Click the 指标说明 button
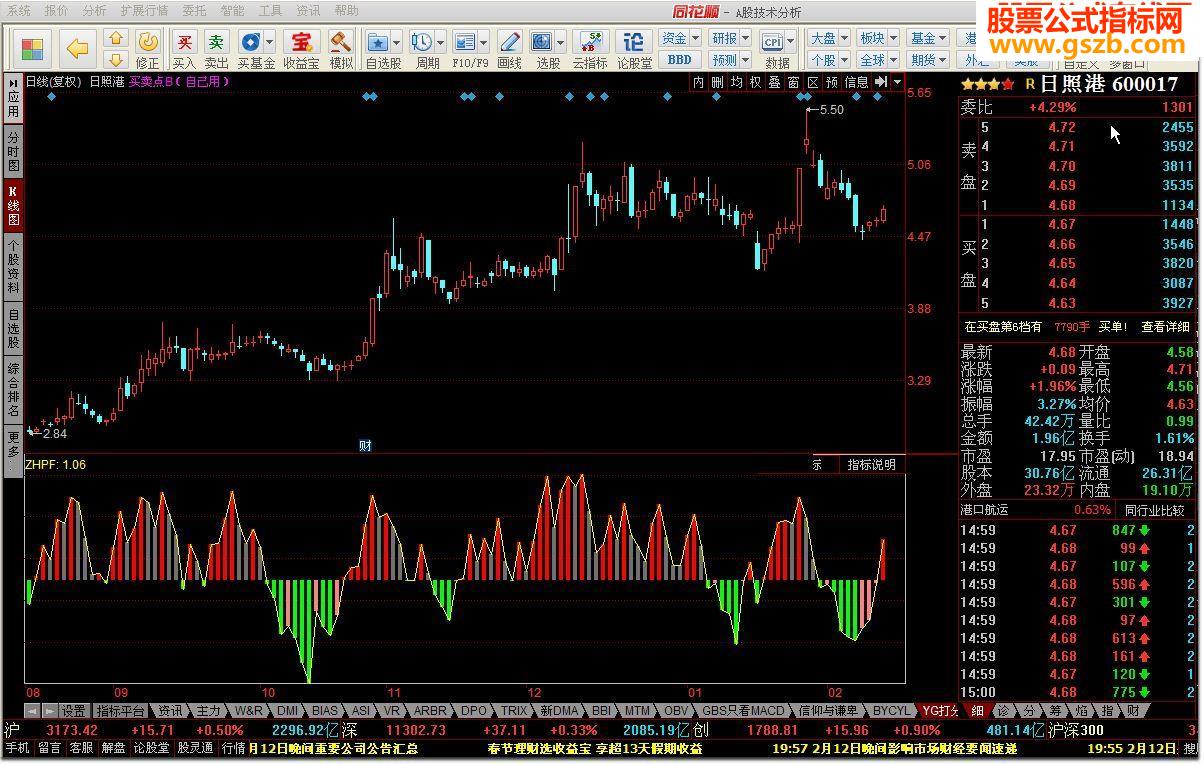1204x764 pixels. click(872, 465)
